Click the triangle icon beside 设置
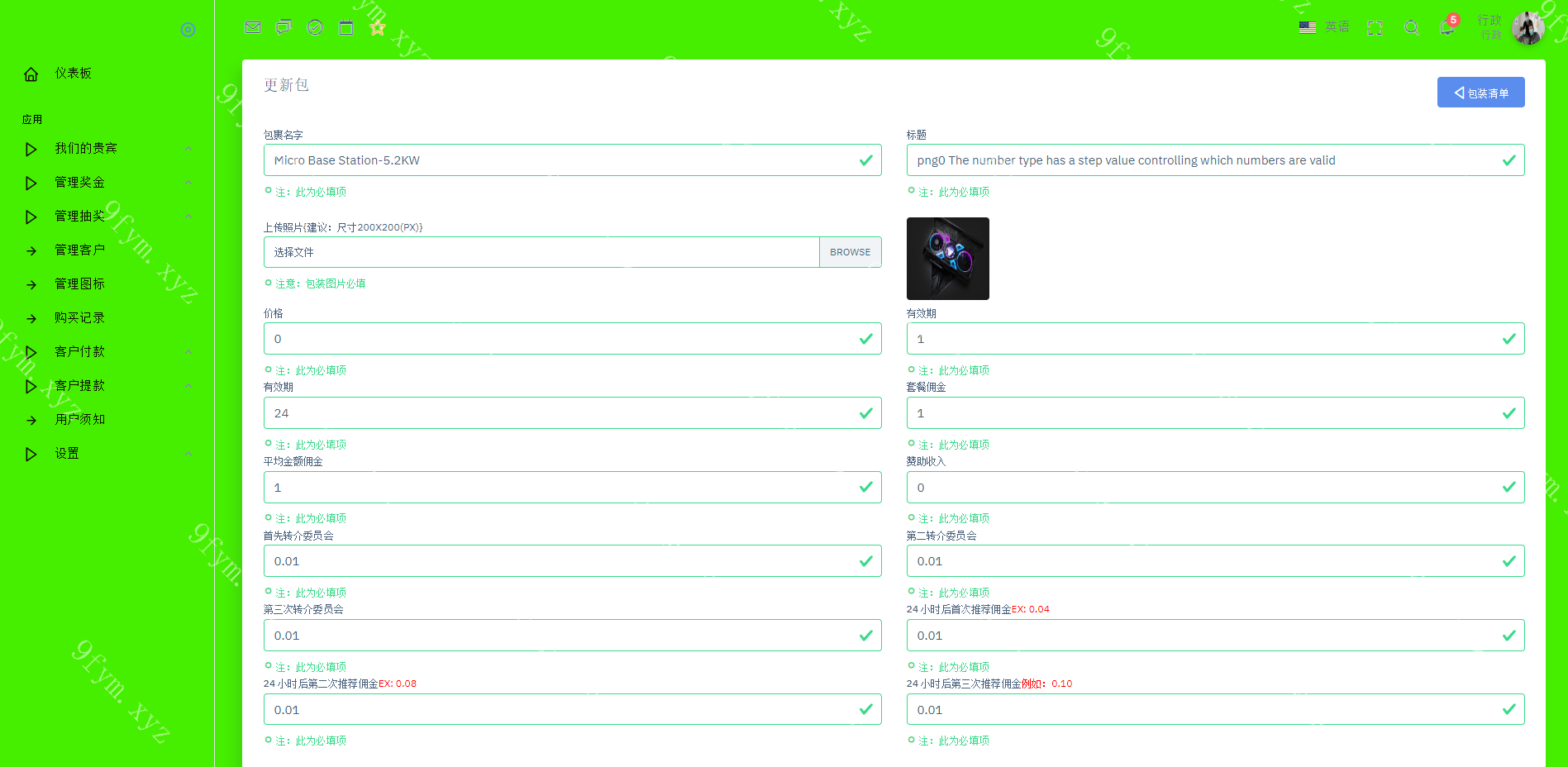This screenshot has width=1568, height=767. pyautogui.click(x=31, y=455)
